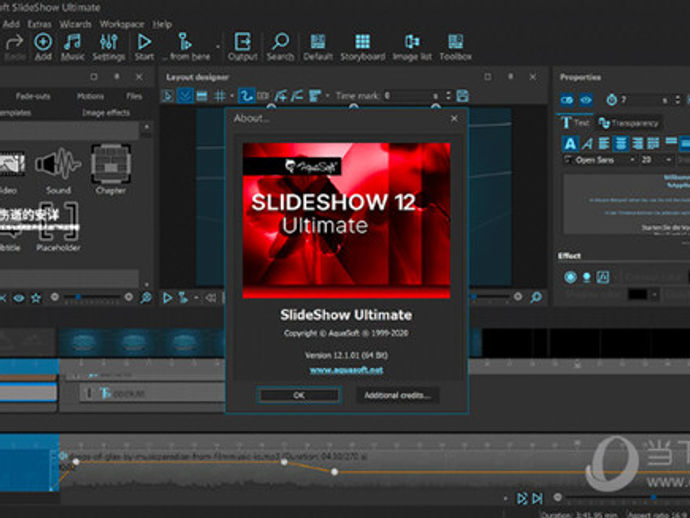Viewport: 690px width, 518px height.
Task: Switch to the Fade-outs tab in the Toolbox
Action: [33, 96]
